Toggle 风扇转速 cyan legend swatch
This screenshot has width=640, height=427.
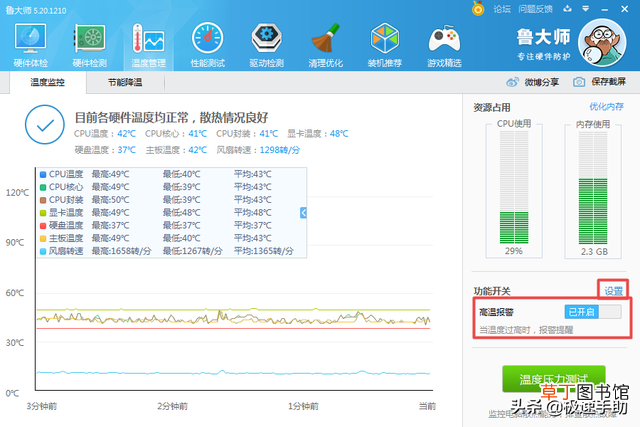[x=43, y=251]
